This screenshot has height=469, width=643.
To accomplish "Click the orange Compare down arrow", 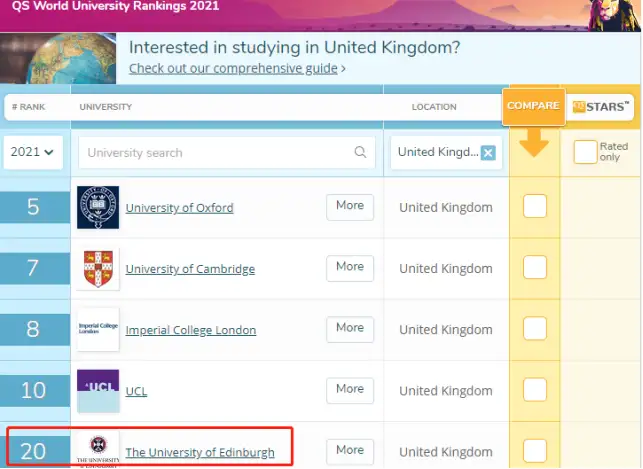I will click(x=535, y=145).
